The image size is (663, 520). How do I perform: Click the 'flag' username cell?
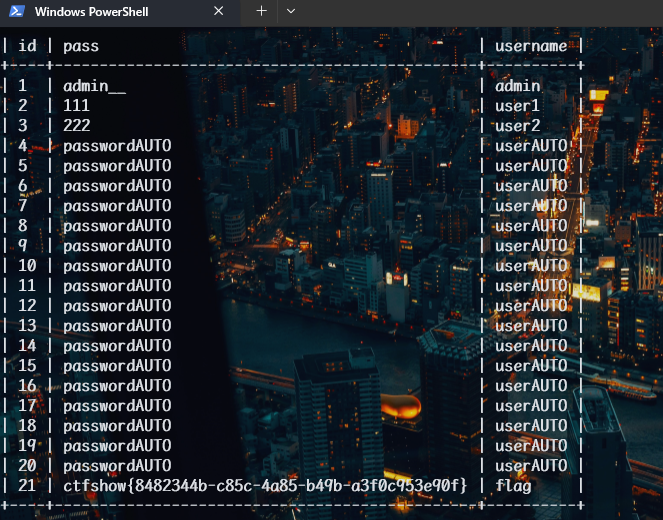(513, 486)
